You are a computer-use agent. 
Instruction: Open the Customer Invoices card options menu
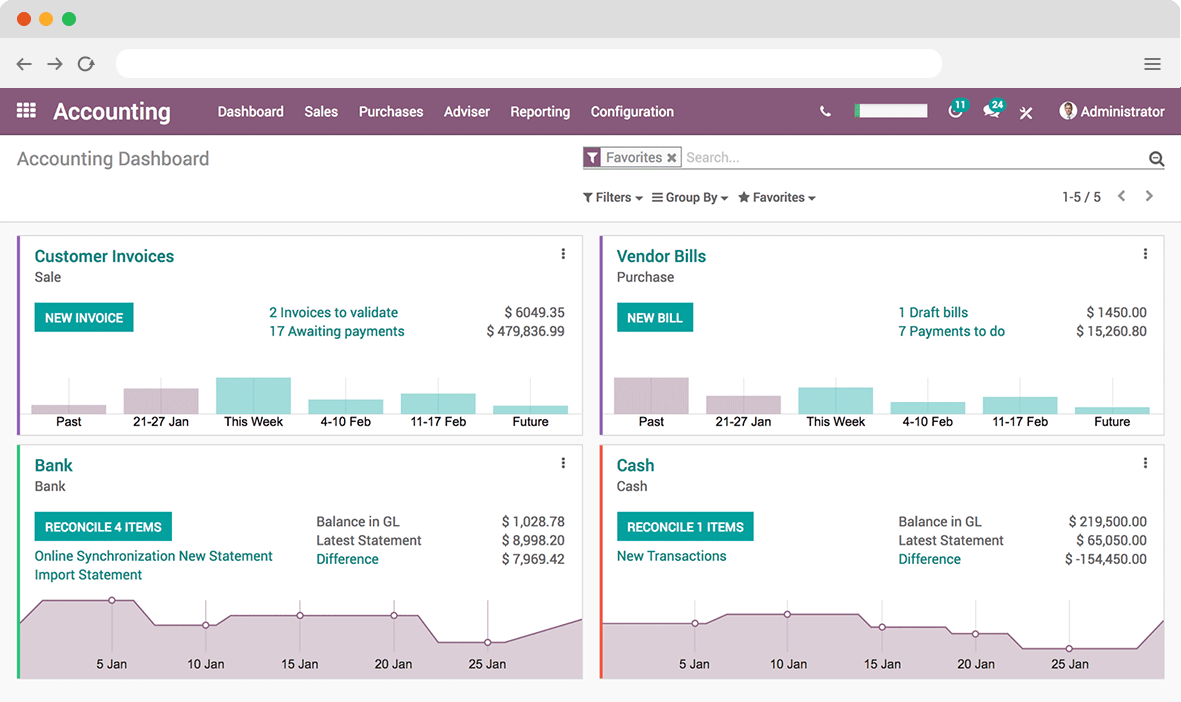coord(563,253)
